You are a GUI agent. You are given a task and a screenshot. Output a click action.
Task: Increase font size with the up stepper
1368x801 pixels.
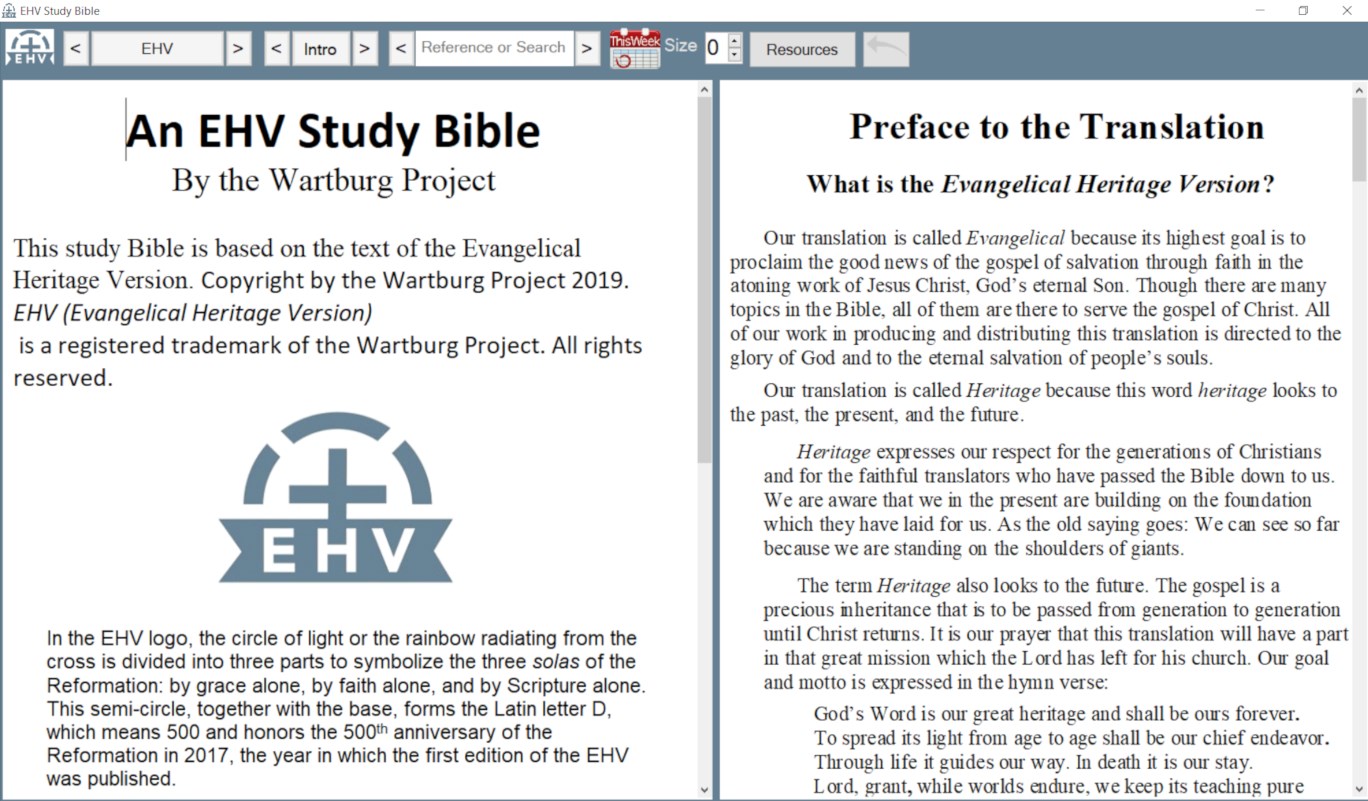pyautogui.click(x=735, y=41)
